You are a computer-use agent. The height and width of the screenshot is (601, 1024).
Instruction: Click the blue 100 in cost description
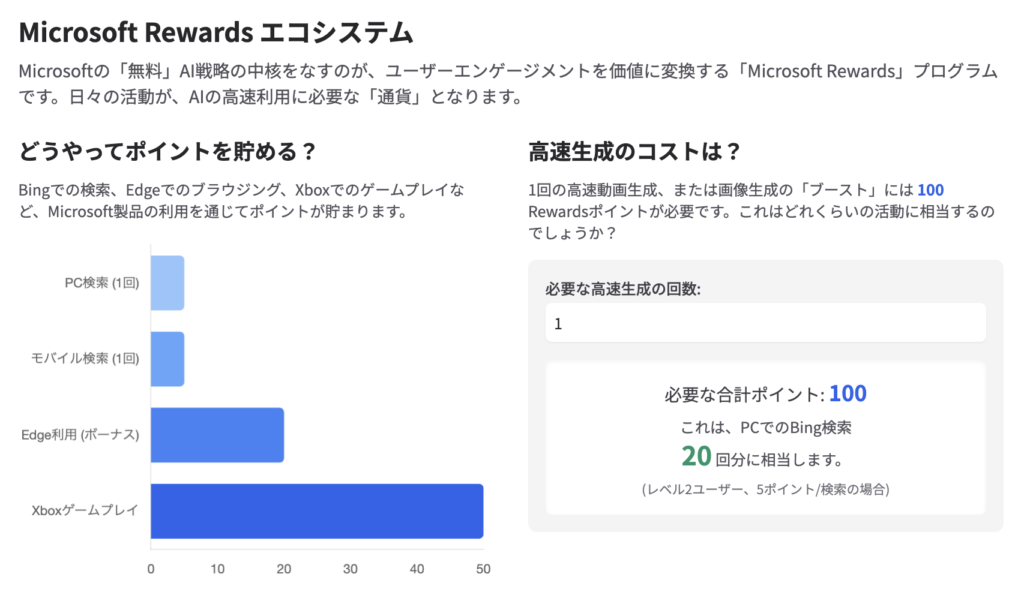pos(930,190)
